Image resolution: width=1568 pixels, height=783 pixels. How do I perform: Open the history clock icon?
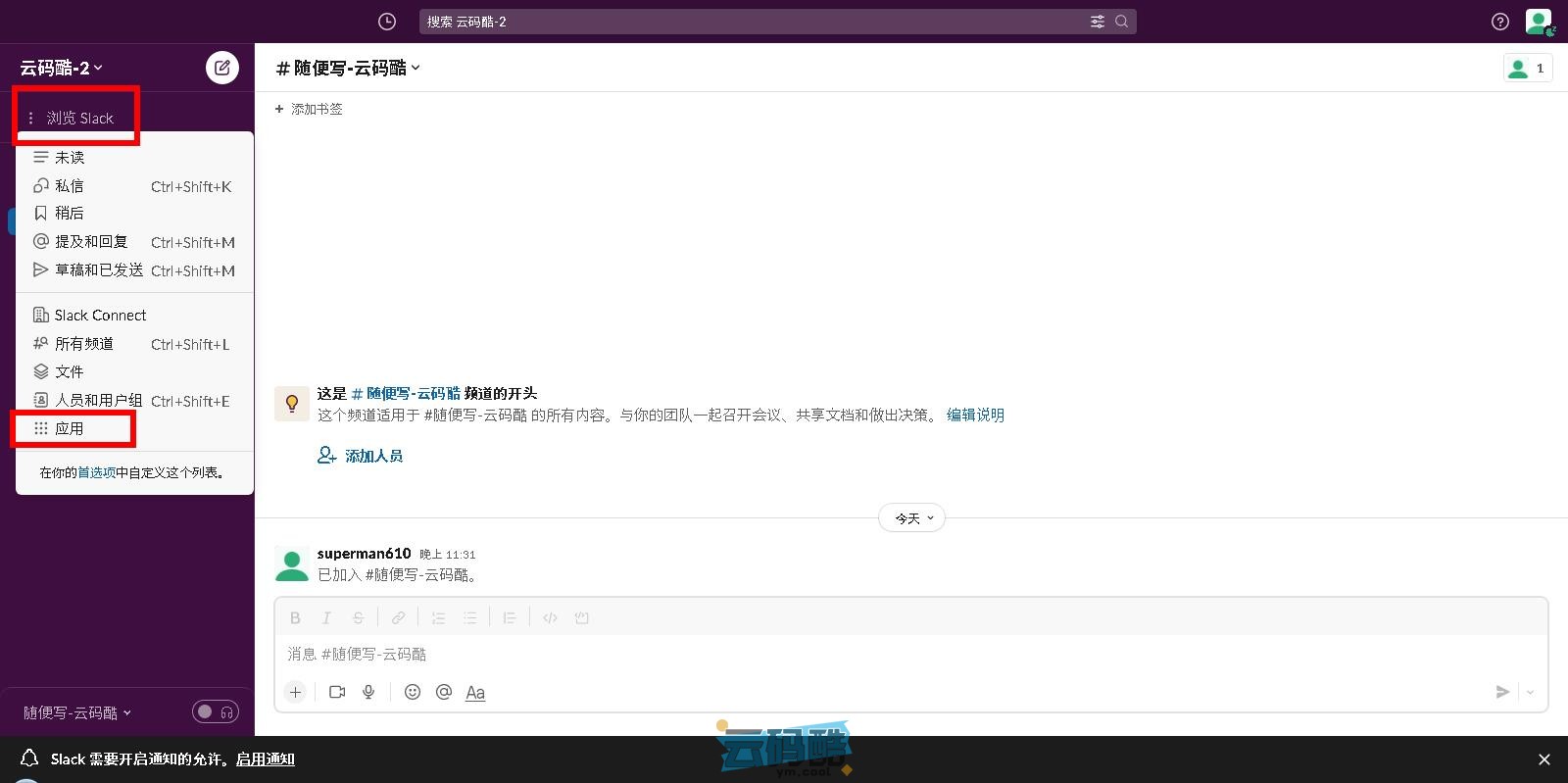387,22
